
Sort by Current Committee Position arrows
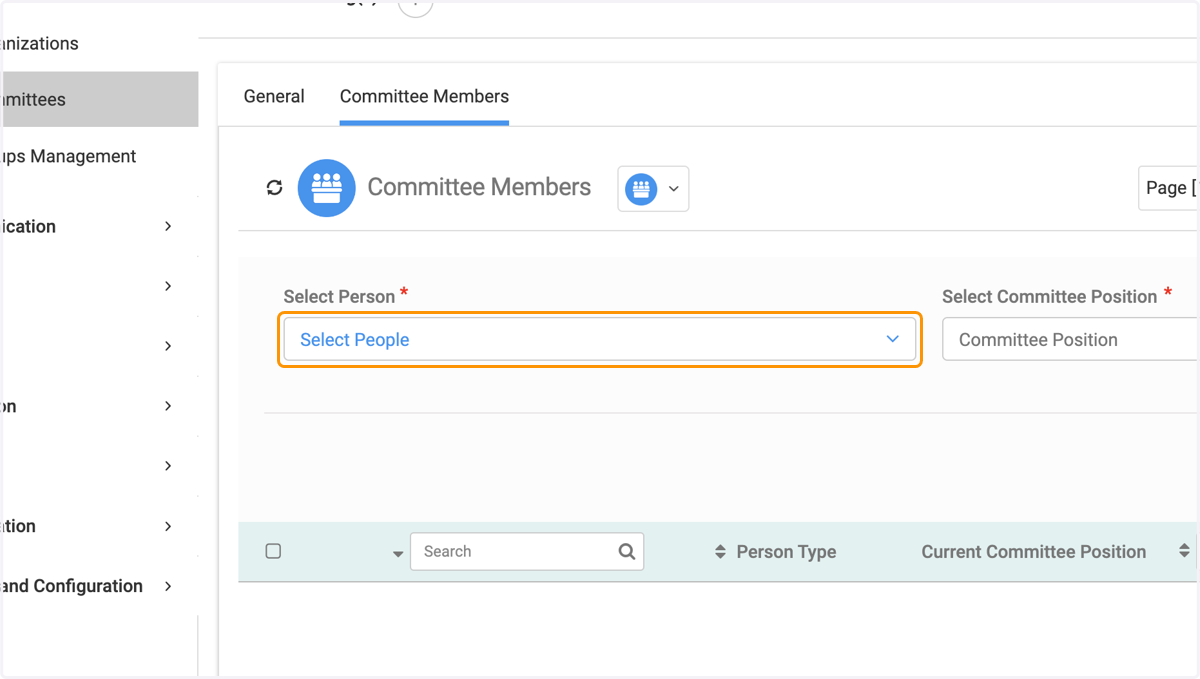point(1184,551)
